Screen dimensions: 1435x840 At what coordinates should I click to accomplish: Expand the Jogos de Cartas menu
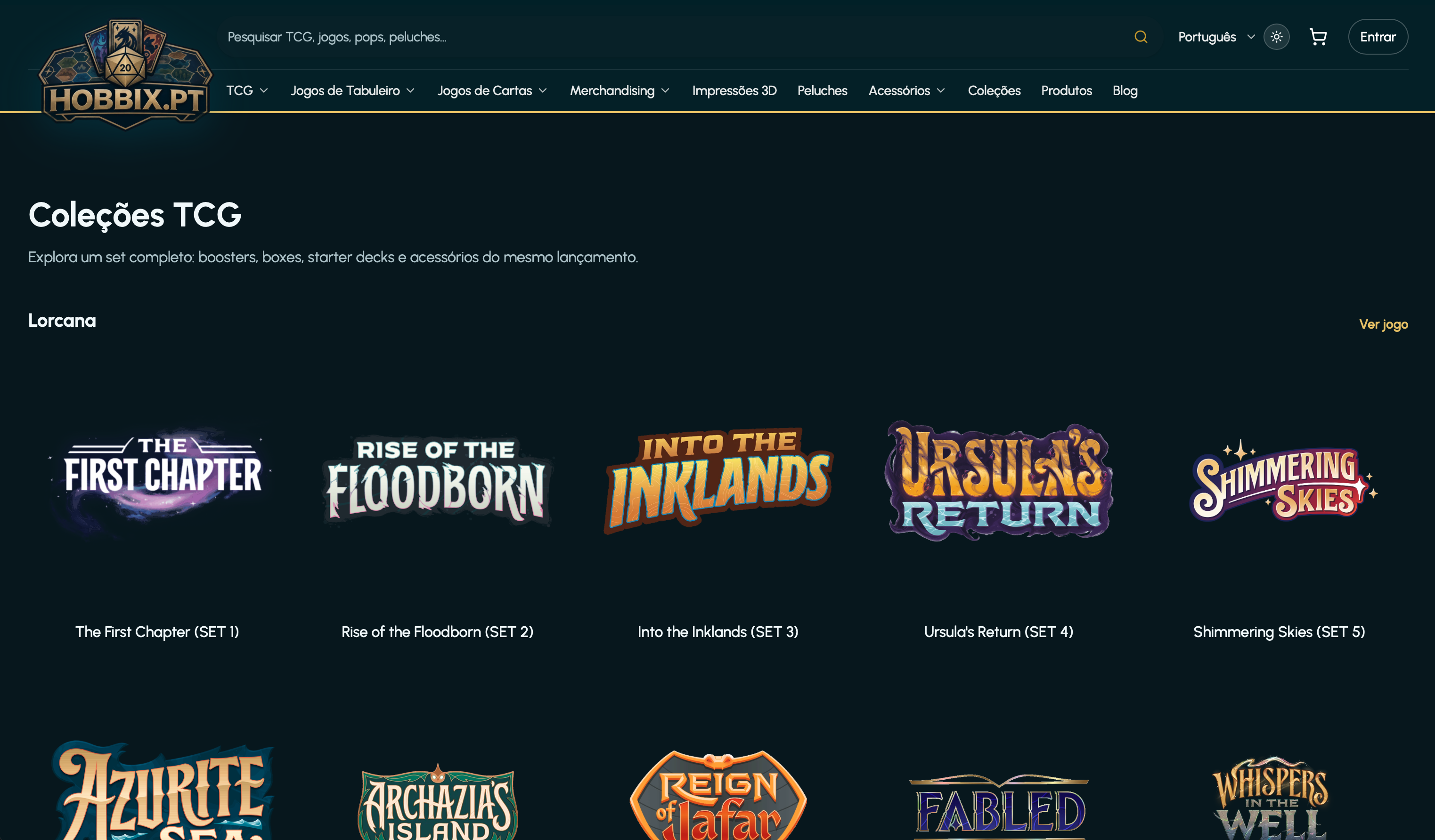tap(492, 90)
